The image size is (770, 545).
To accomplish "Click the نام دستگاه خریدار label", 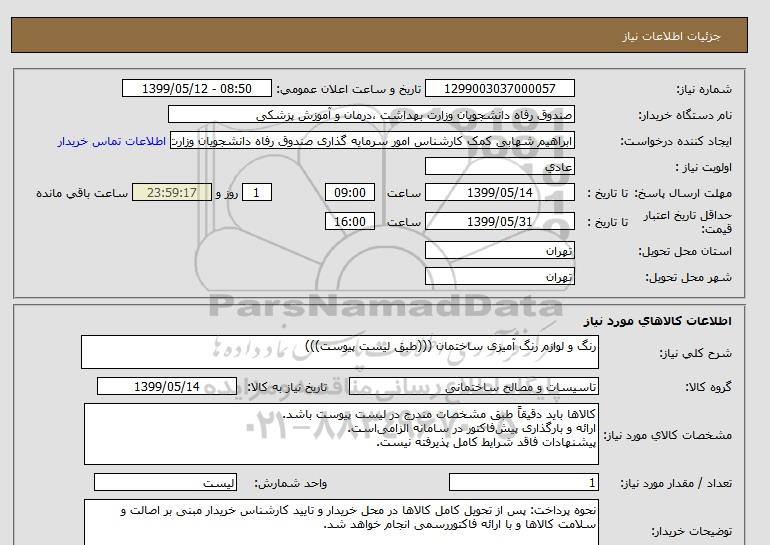I will tap(685, 115).
